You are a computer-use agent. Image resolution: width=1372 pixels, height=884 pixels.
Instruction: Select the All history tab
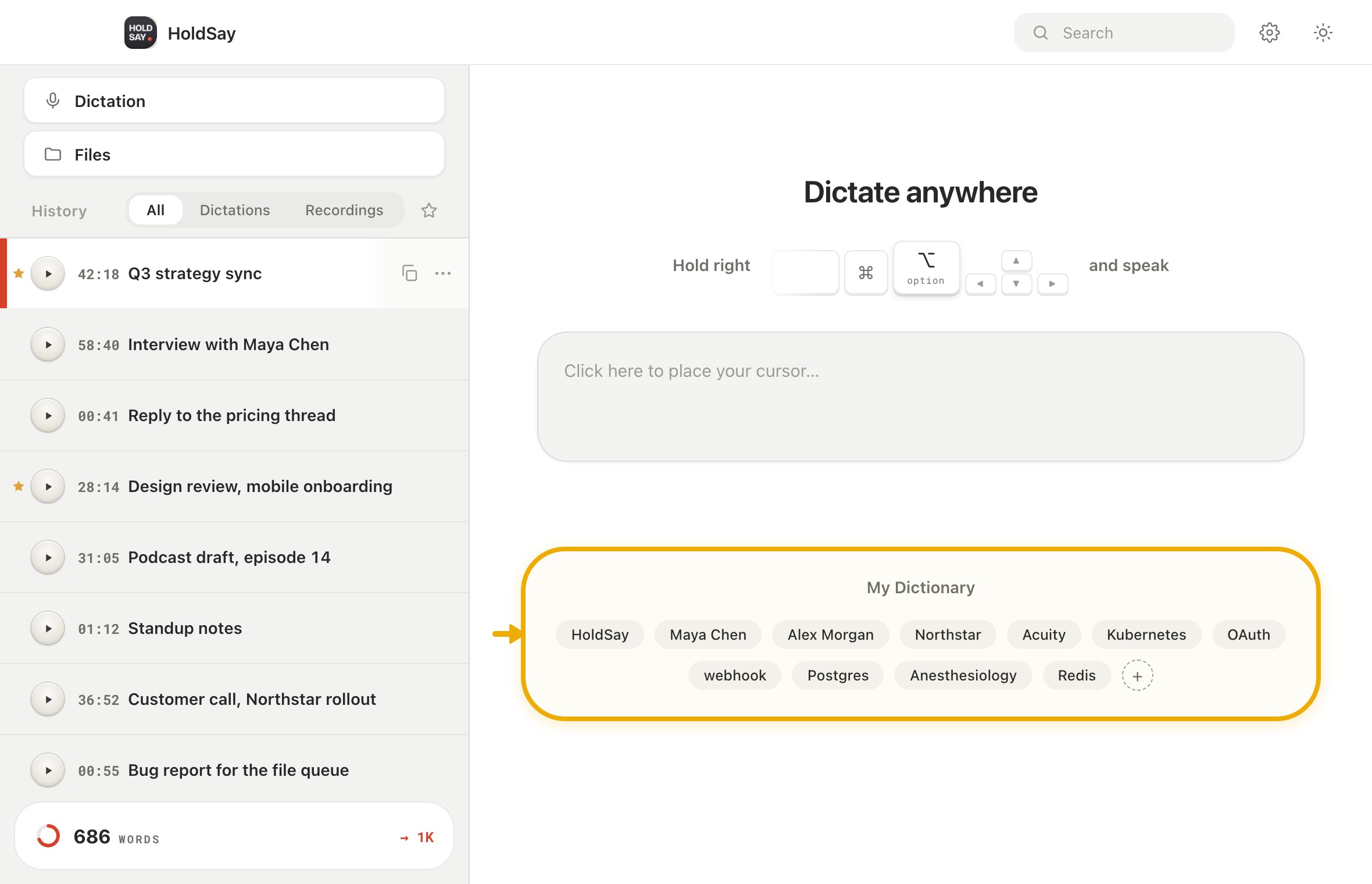click(155, 210)
